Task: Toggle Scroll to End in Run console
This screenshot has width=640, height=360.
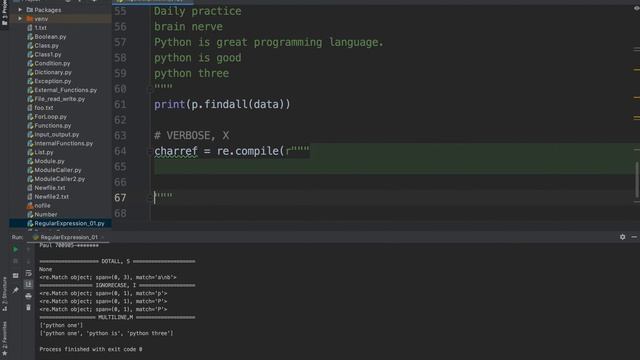Action: click(28, 284)
